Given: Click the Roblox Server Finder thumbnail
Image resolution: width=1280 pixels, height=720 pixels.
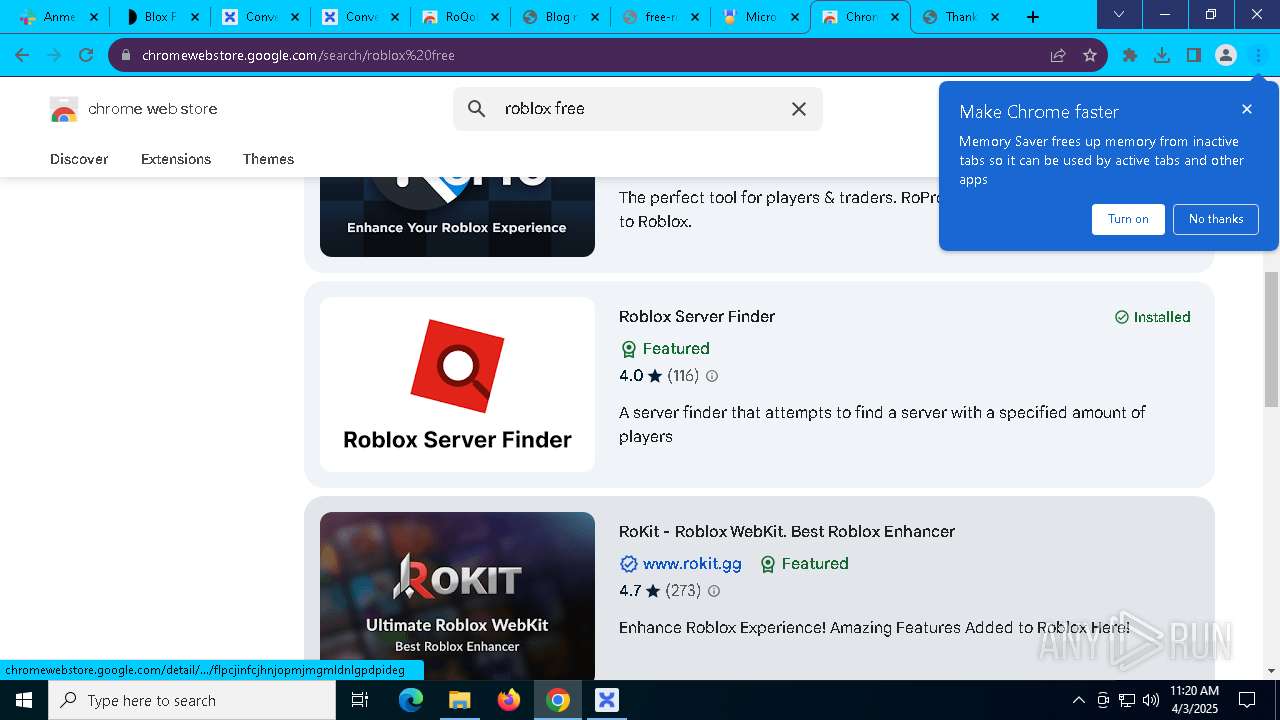Looking at the screenshot, I should (x=457, y=384).
